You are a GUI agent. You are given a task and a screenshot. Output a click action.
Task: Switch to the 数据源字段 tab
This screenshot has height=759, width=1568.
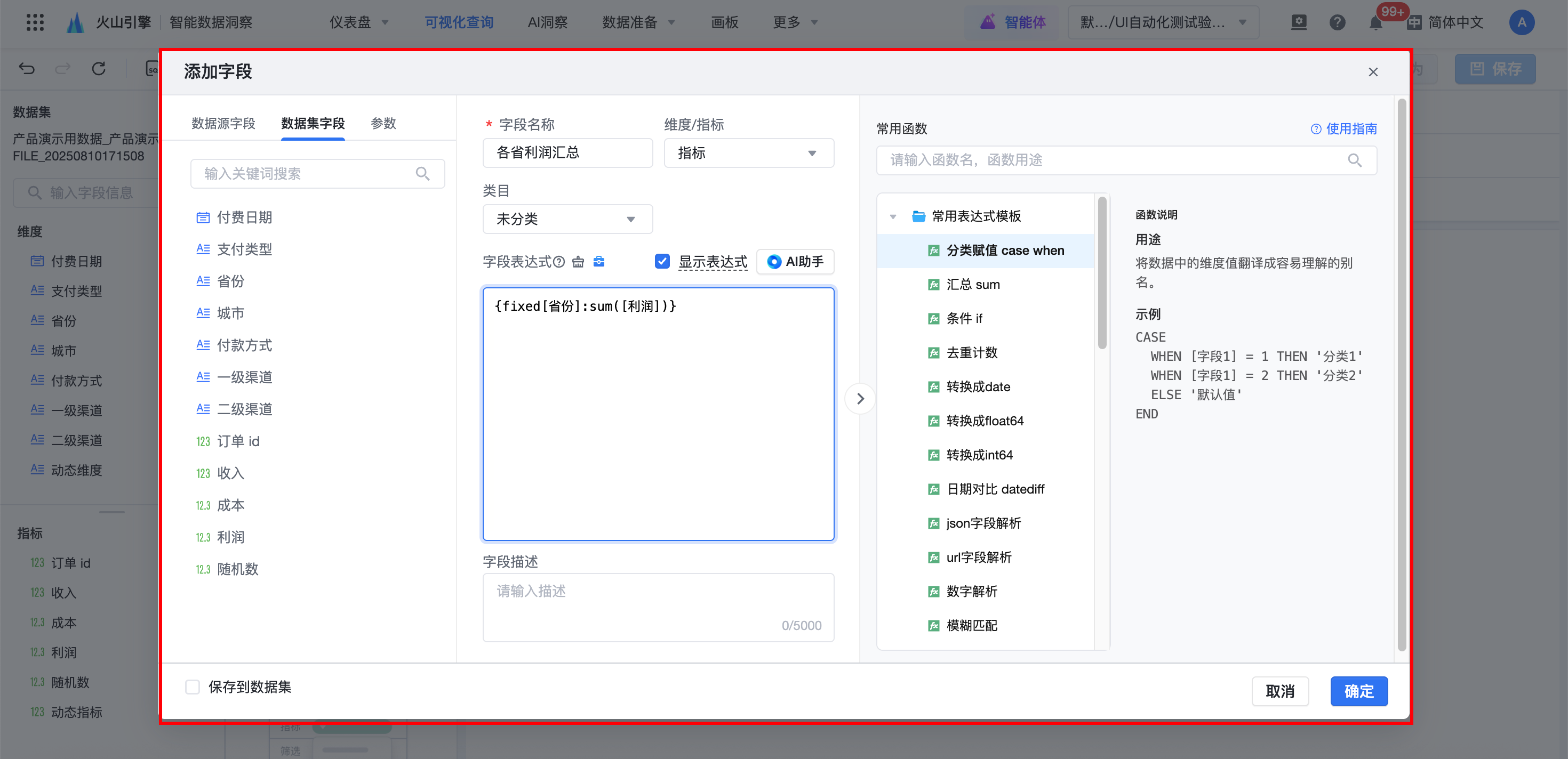(x=223, y=124)
